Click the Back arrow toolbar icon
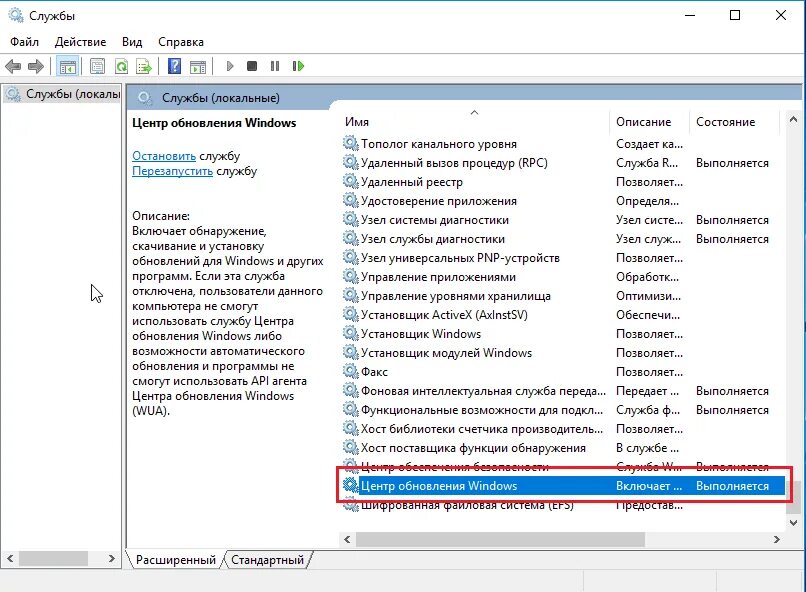The width and height of the screenshot is (806, 592). (13, 66)
